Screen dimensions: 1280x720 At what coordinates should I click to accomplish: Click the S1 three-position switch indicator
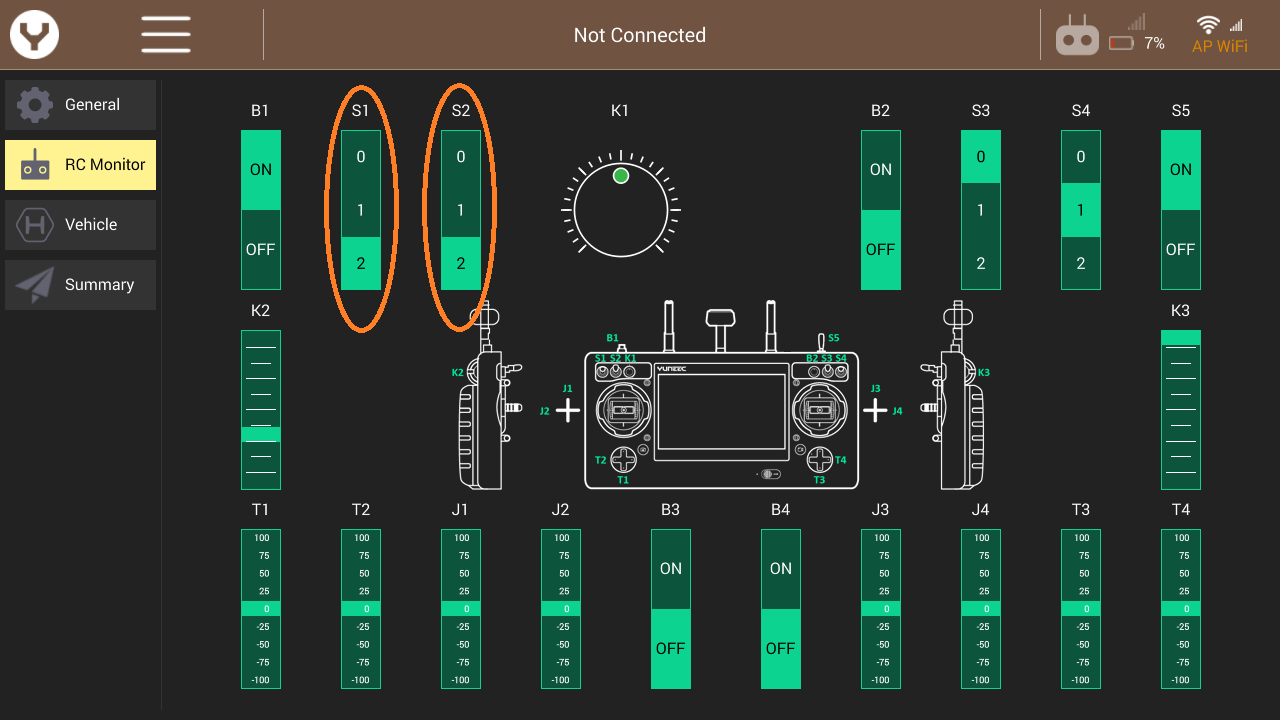click(361, 210)
